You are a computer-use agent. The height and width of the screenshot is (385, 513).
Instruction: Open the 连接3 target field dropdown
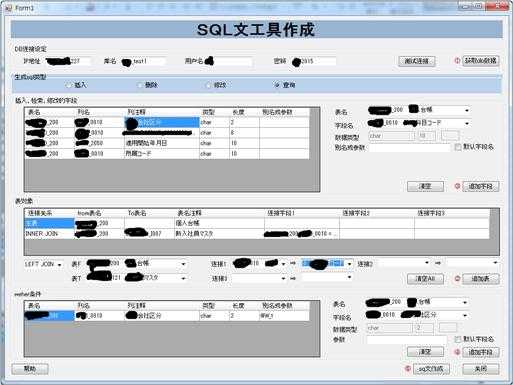[x=349, y=277]
